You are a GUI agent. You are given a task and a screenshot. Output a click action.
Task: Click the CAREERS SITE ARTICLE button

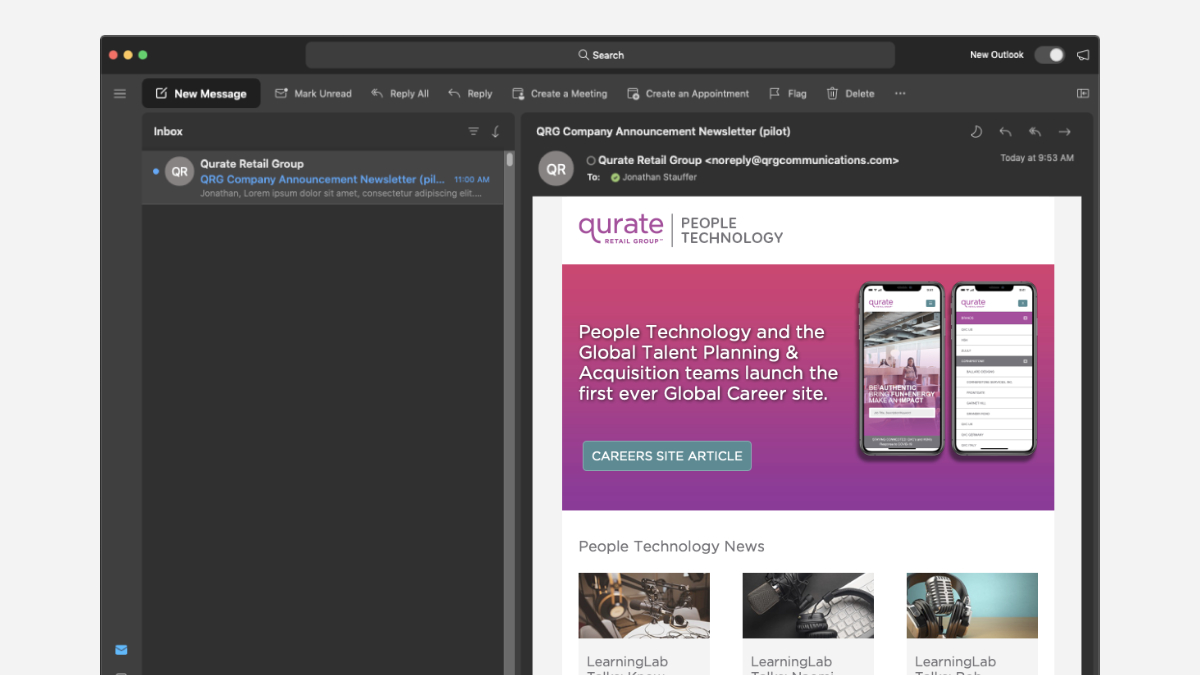point(667,456)
